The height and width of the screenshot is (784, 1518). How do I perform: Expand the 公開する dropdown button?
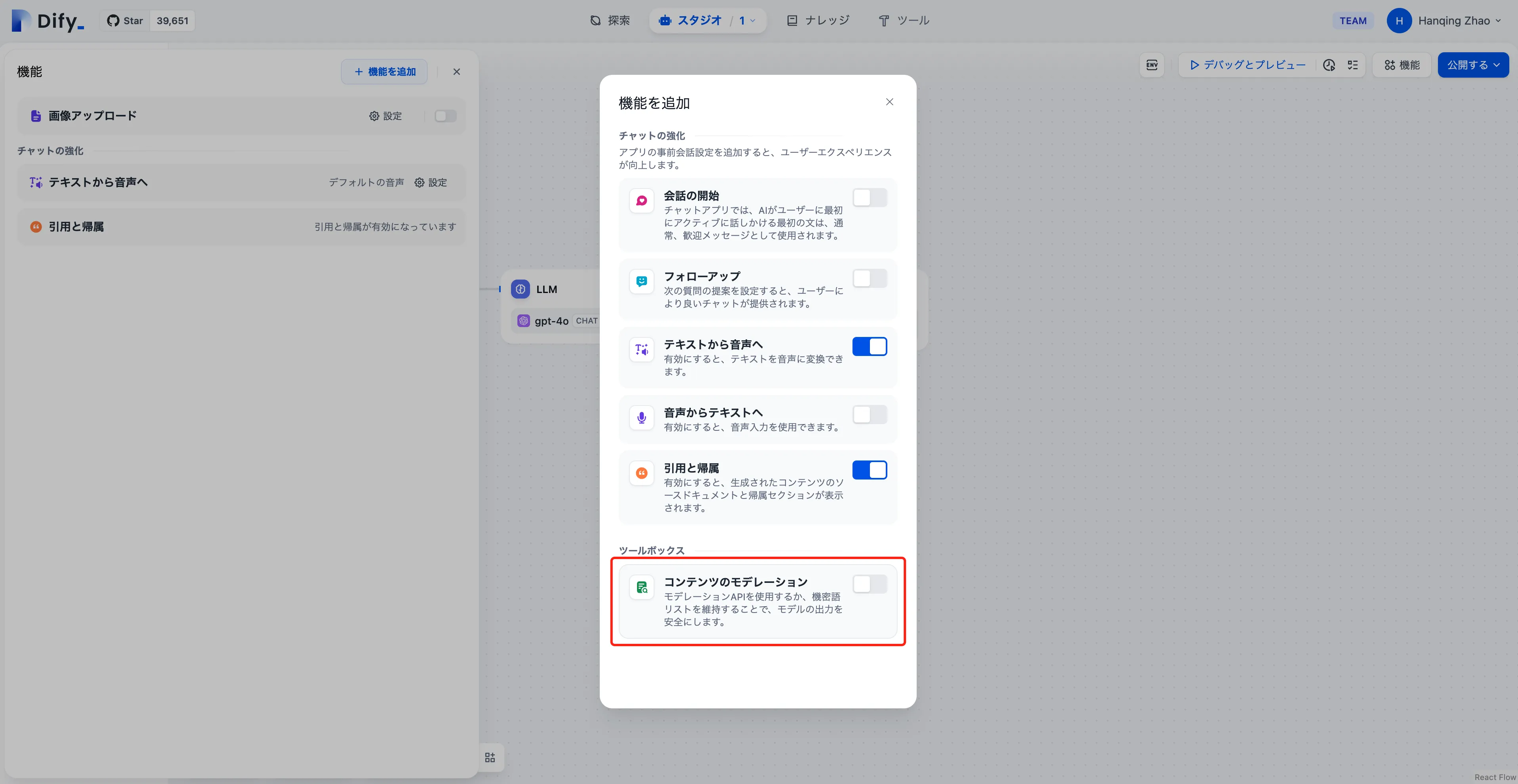(1472, 65)
